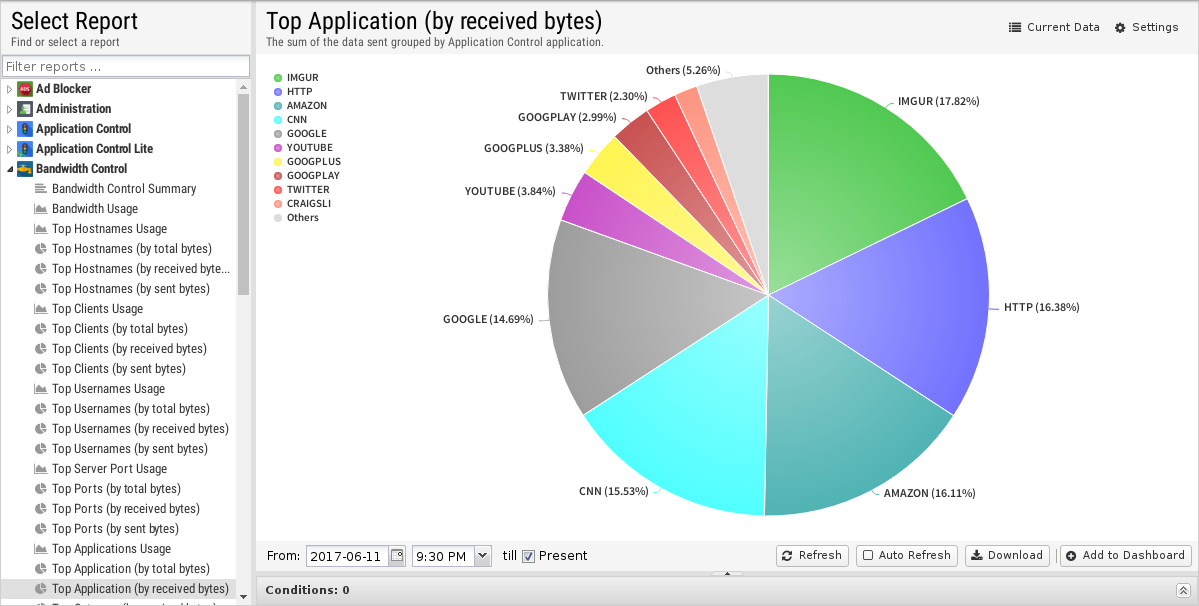Viewport: 1199px width, 606px height.
Task: Toggle YOUTUBE series in the legend
Action: tap(303, 147)
